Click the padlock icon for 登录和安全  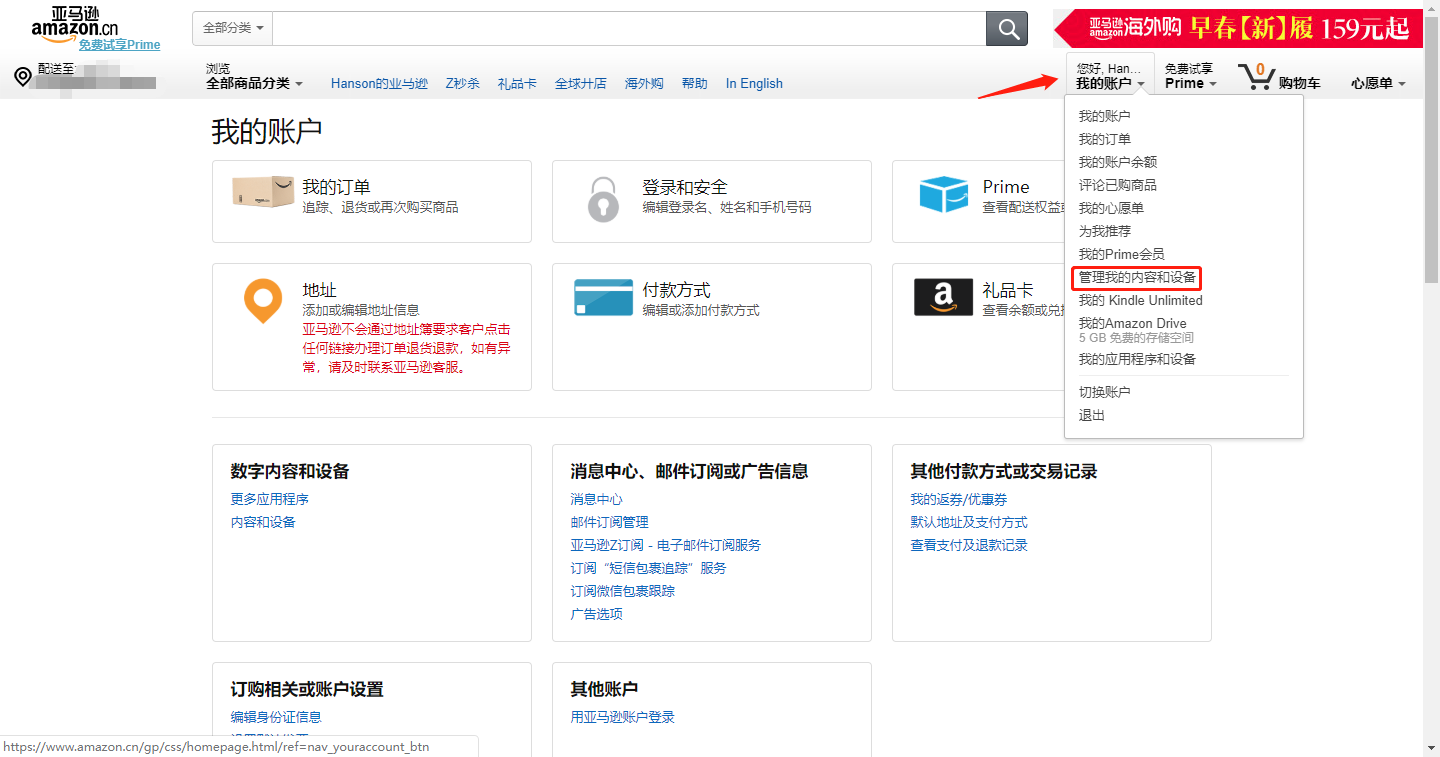click(x=603, y=199)
